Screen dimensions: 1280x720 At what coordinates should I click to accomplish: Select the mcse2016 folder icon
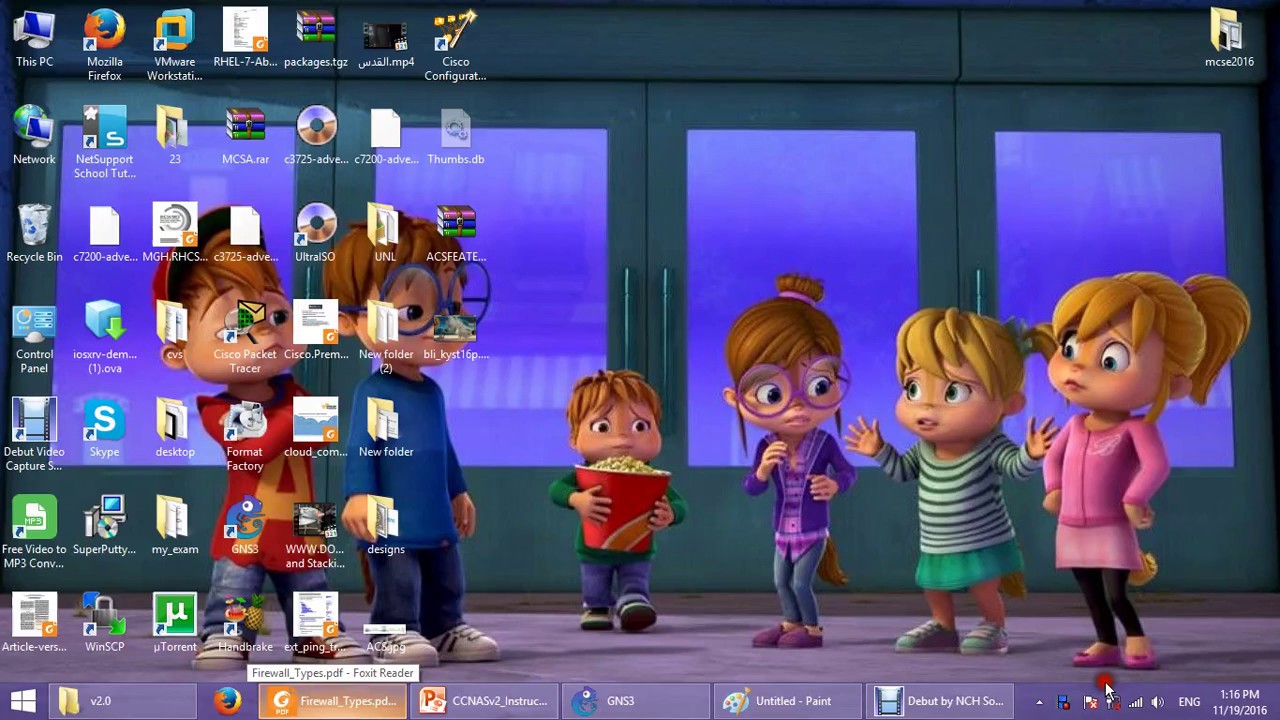coord(1229,40)
